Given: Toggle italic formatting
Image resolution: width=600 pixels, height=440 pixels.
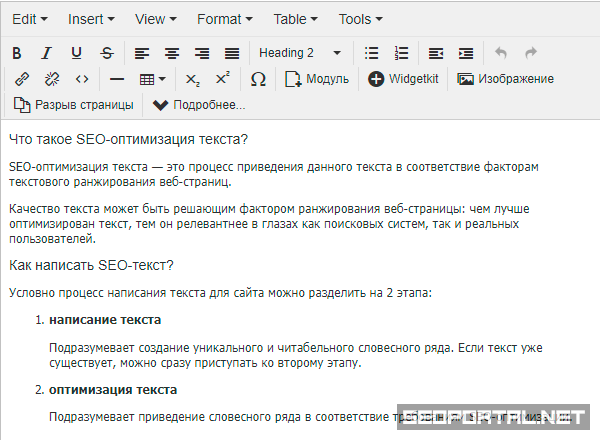Looking at the screenshot, I should (x=46, y=53).
